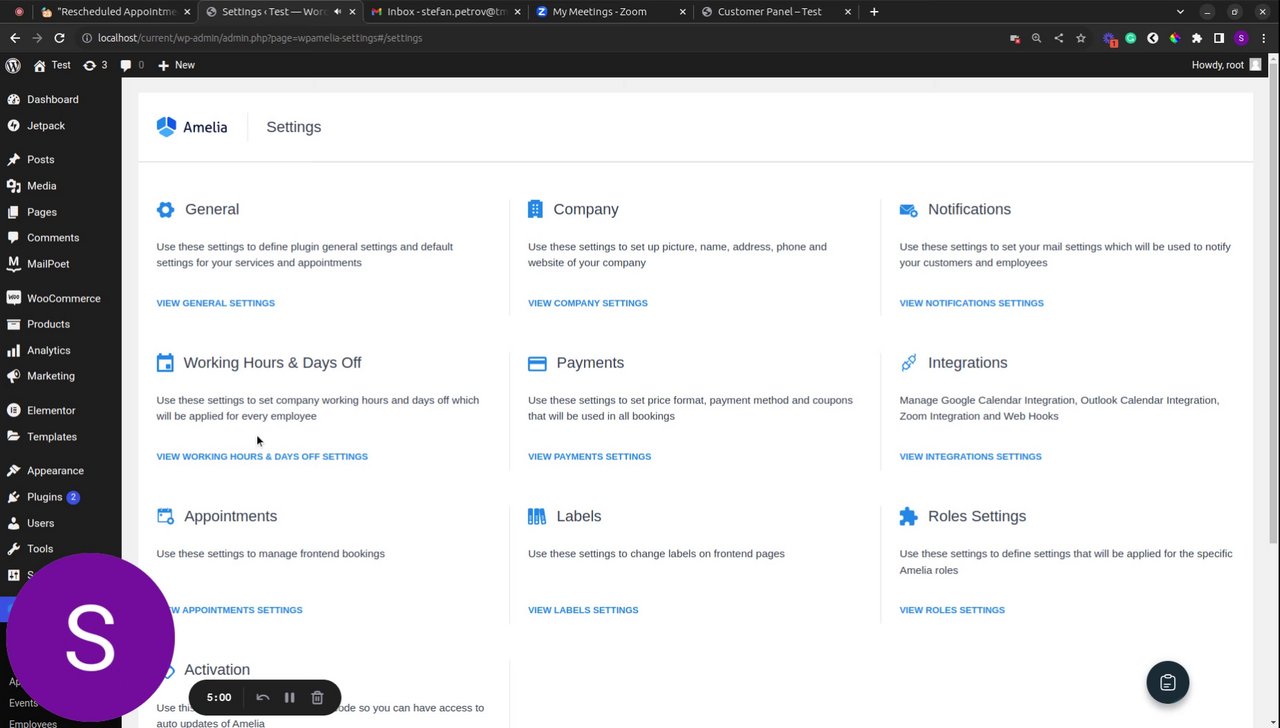Restart the recording with undo arrow
Image resolution: width=1280 pixels, height=728 pixels.
click(262, 697)
